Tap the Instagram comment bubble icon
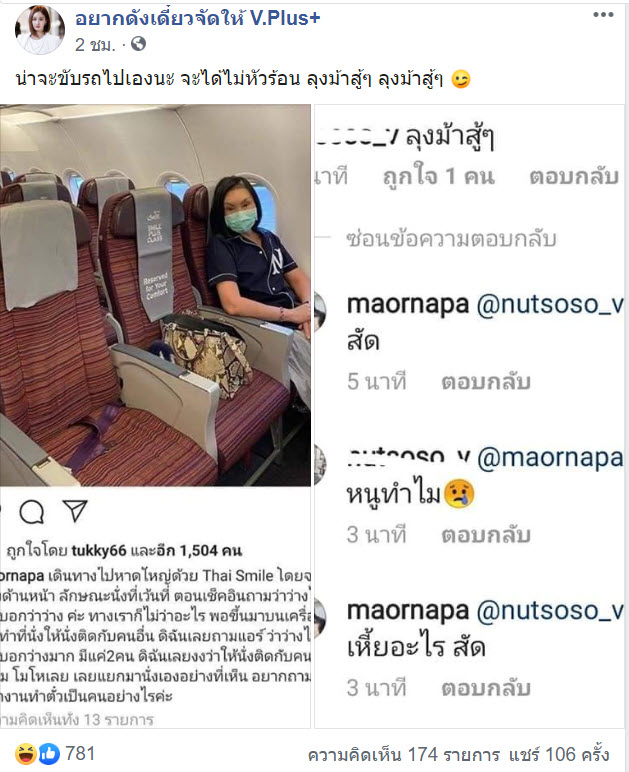Viewport: 629px width, 772px height. pos(31,512)
